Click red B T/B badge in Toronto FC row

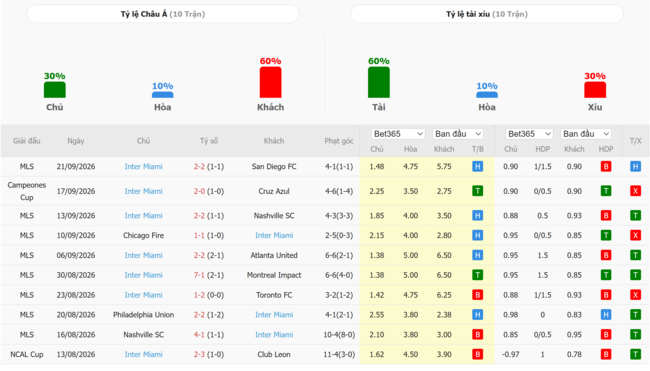tap(478, 295)
